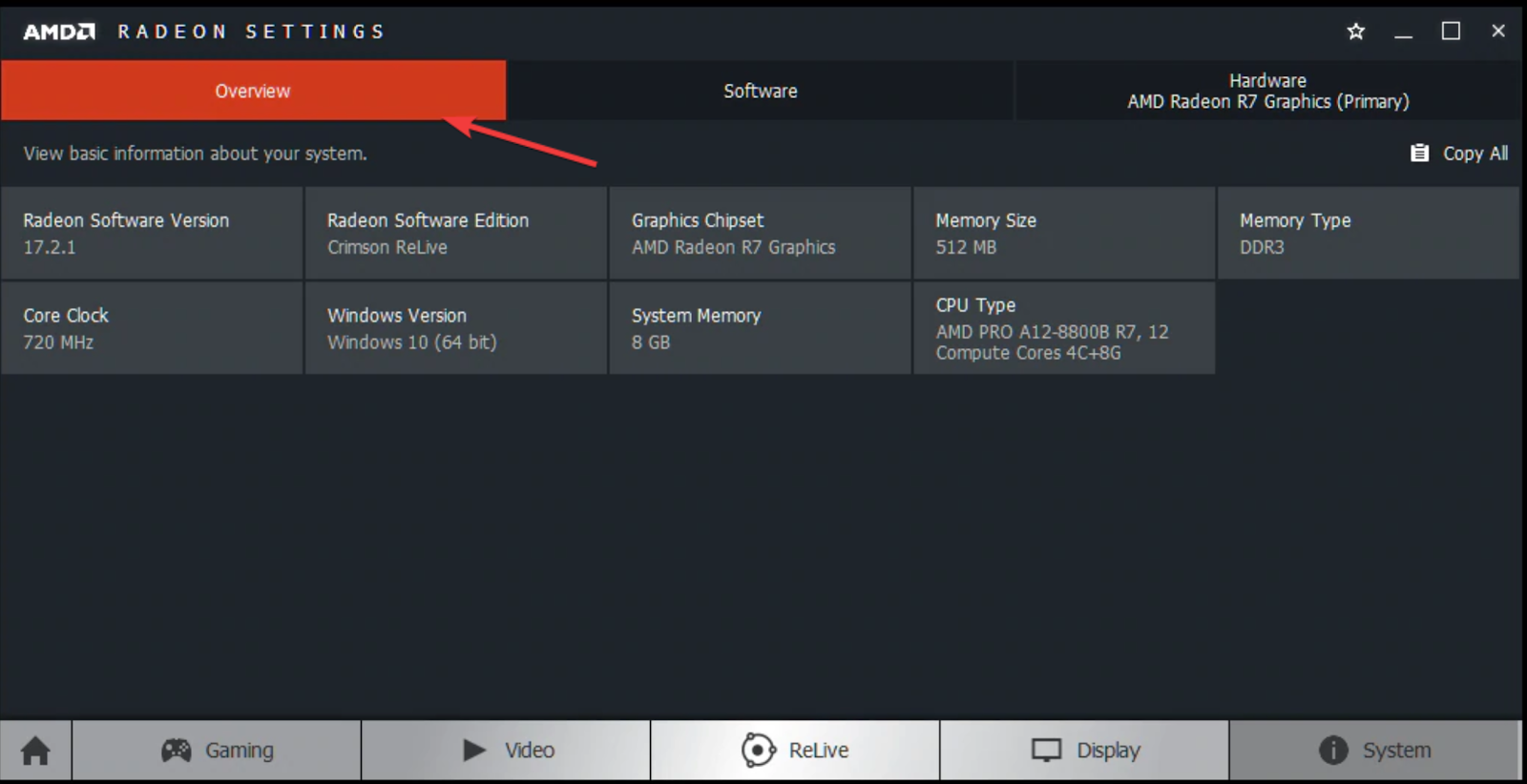
Task: Click the Copy All button label
Action: pos(1475,153)
